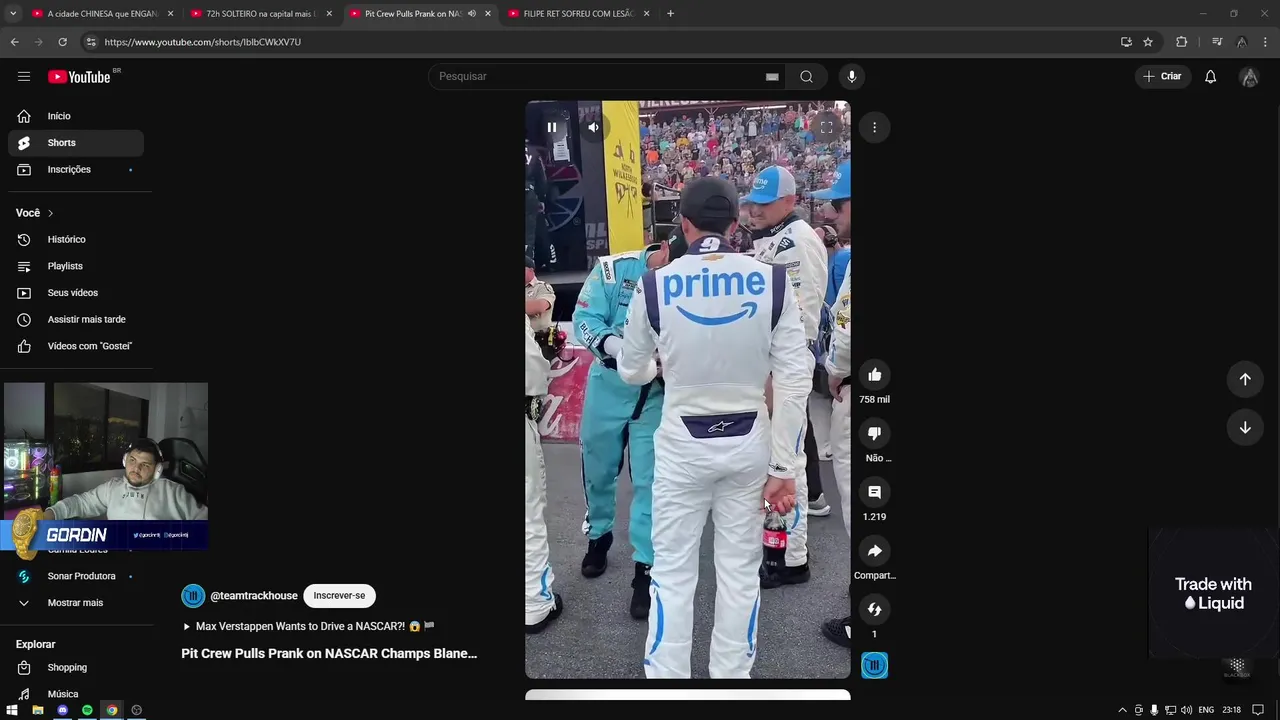Open Vídeos com "Gostei" list

coord(76,346)
